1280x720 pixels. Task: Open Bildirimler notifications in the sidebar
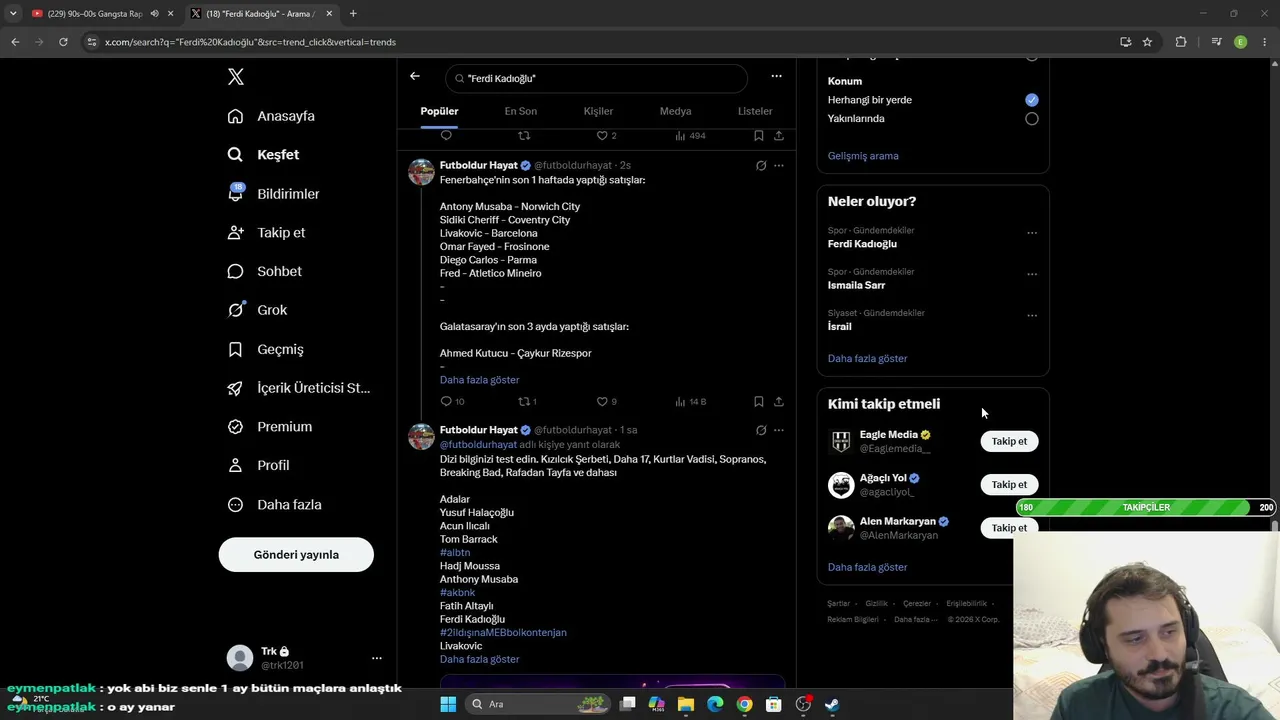[273, 194]
